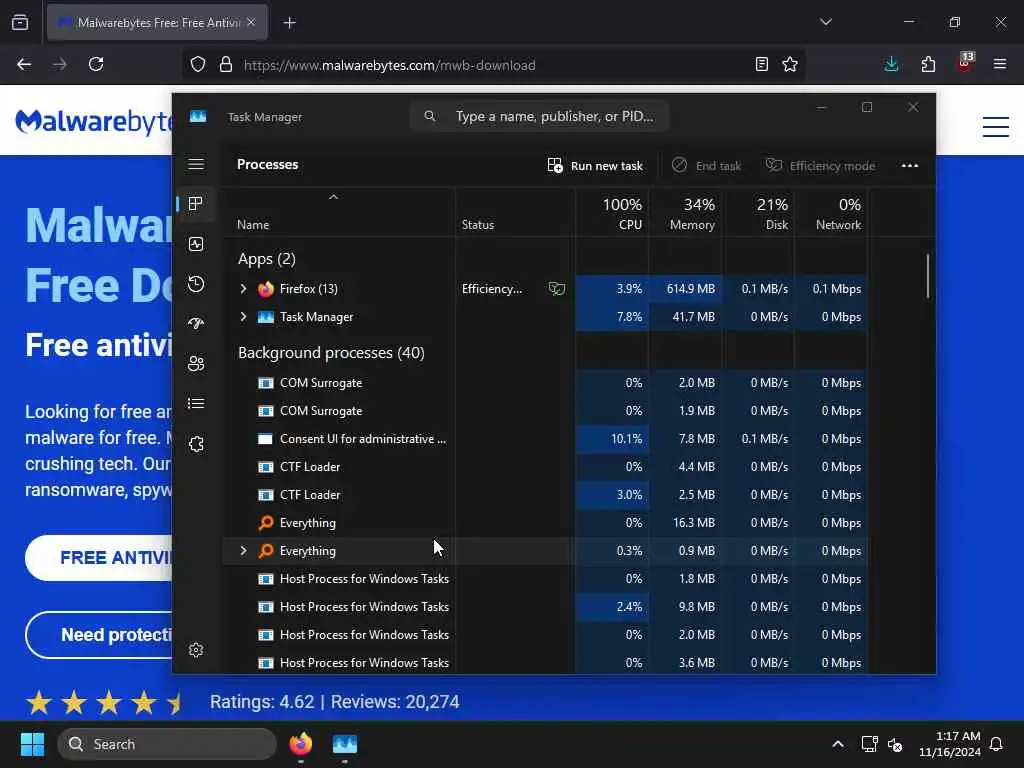Image resolution: width=1024 pixels, height=768 pixels.
Task: Open the App history icon in sidebar
Action: click(196, 284)
